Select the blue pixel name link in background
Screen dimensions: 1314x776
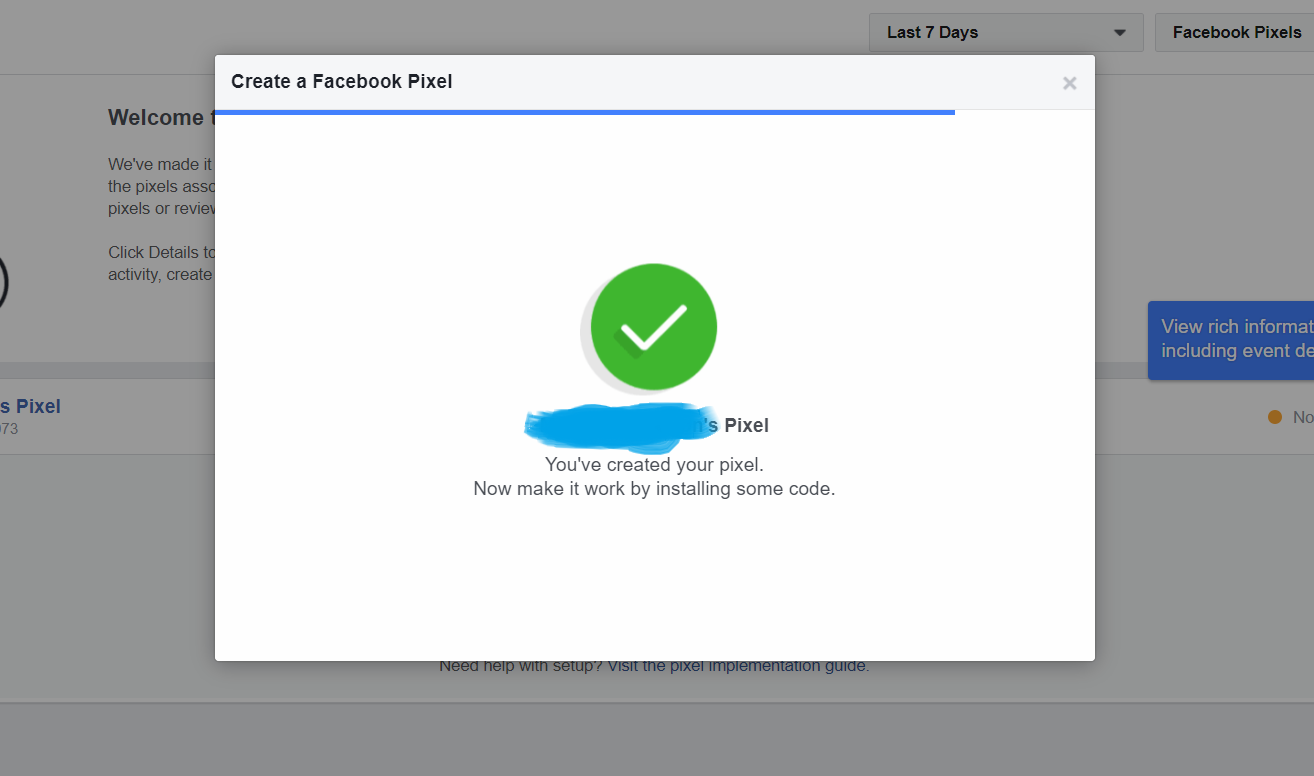coord(30,406)
